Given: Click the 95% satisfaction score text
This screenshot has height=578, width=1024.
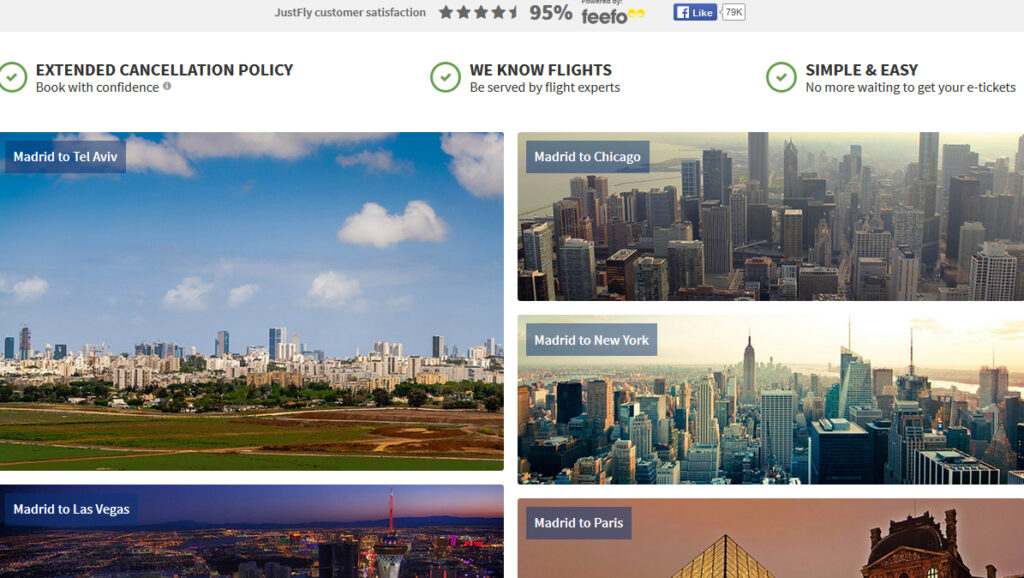Looking at the screenshot, I should point(551,12).
